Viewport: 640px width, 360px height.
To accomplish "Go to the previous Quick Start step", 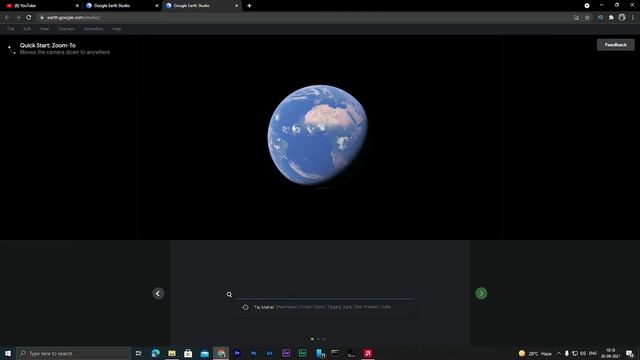I will click(x=158, y=293).
